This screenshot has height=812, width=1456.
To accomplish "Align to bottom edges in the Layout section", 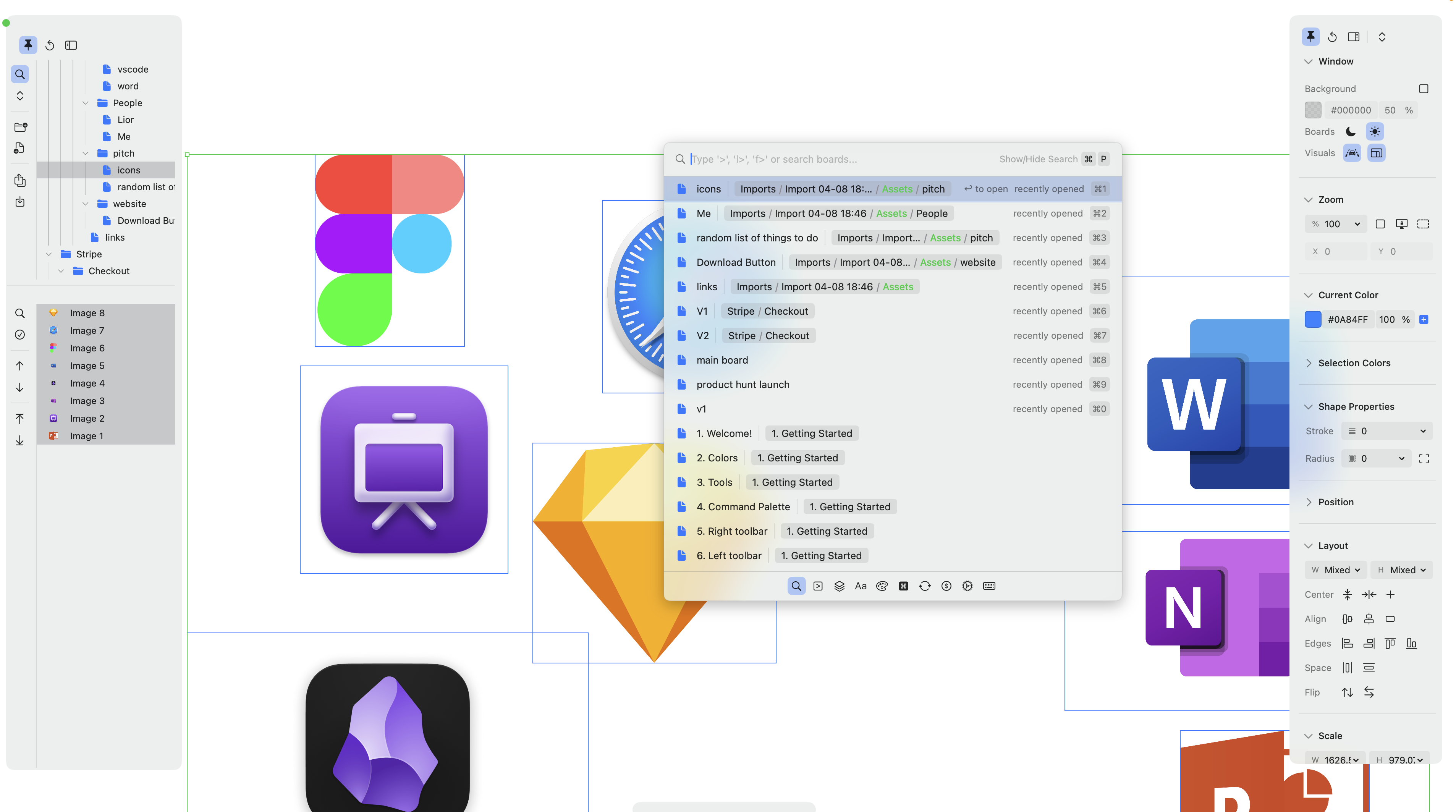I will [x=1411, y=644].
